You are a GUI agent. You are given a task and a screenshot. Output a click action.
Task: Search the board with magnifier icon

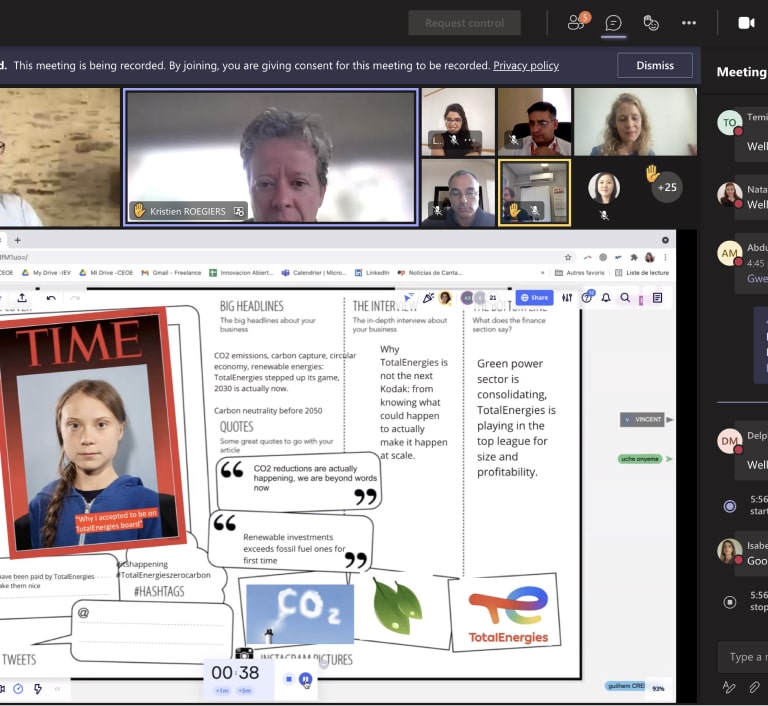(625, 298)
